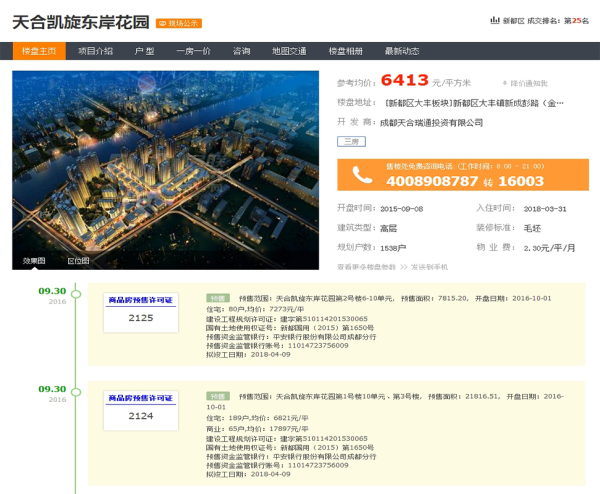
Task: Open the 地图交通 tab
Action: (x=288, y=51)
